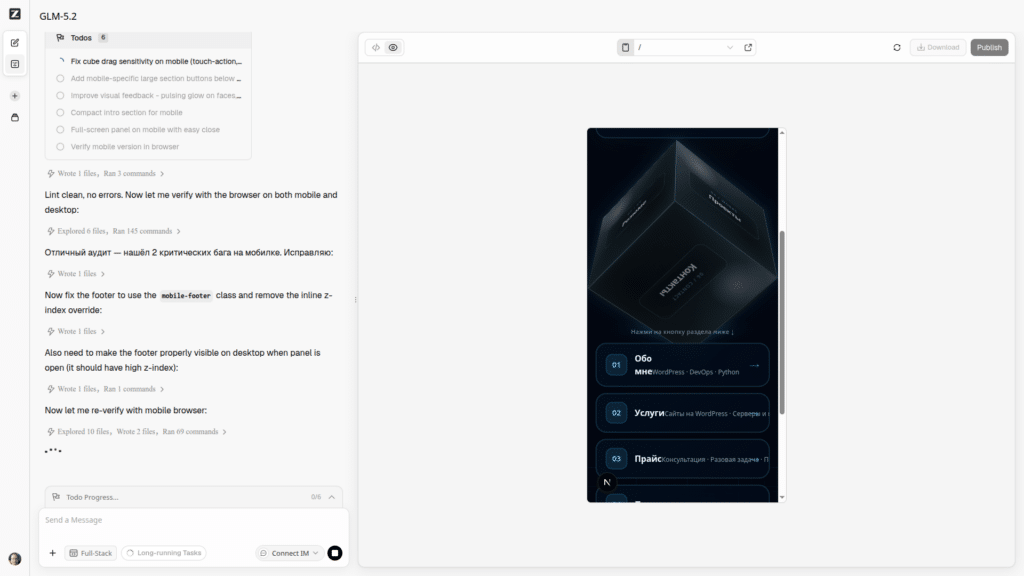Image resolution: width=1024 pixels, height=576 pixels.
Task: Click the Todos flag icon
Action: coord(60,38)
